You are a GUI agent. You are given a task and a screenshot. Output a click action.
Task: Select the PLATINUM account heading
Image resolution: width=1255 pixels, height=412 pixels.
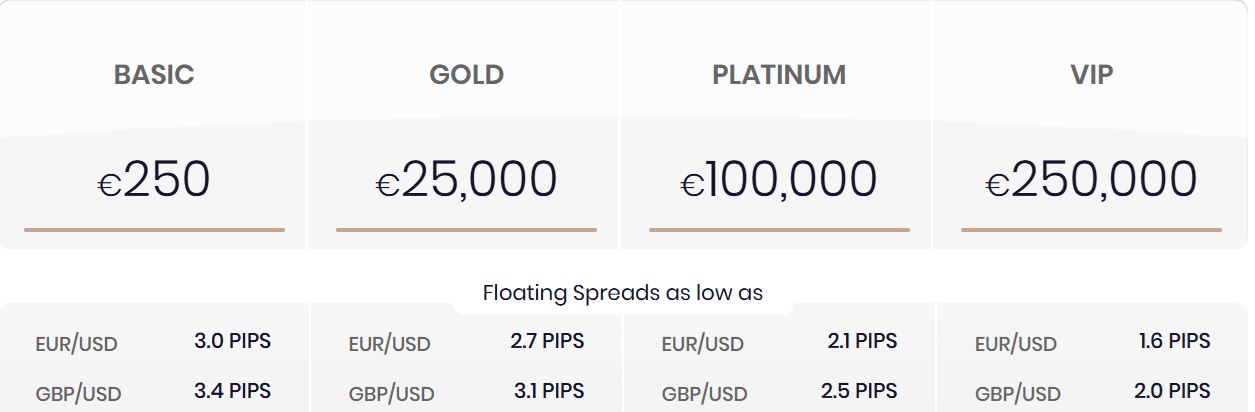point(779,75)
